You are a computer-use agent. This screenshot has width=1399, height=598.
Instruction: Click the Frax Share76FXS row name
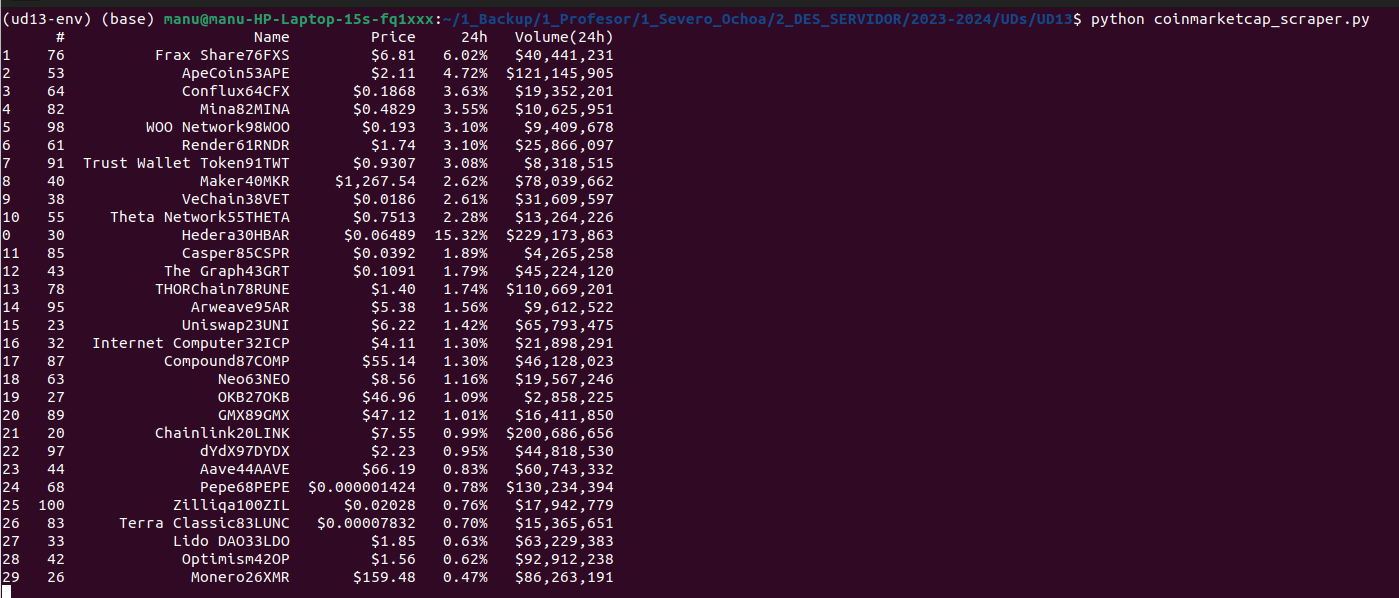click(x=222, y=55)
